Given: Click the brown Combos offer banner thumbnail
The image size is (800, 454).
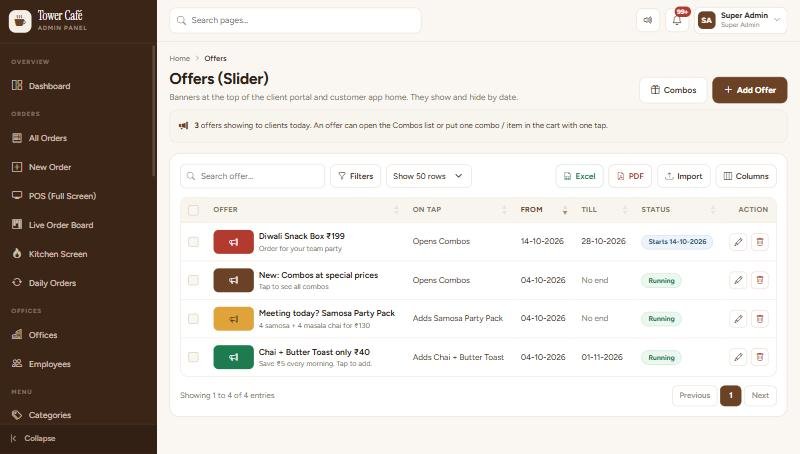Looking at the screenshot, I should [233, 280].
